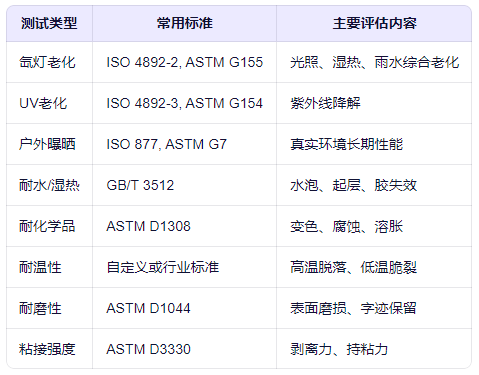This screenshot has width=479, height=375.
Task: Select the 真实环境长期性能 cell
Action: coord(374,144)
